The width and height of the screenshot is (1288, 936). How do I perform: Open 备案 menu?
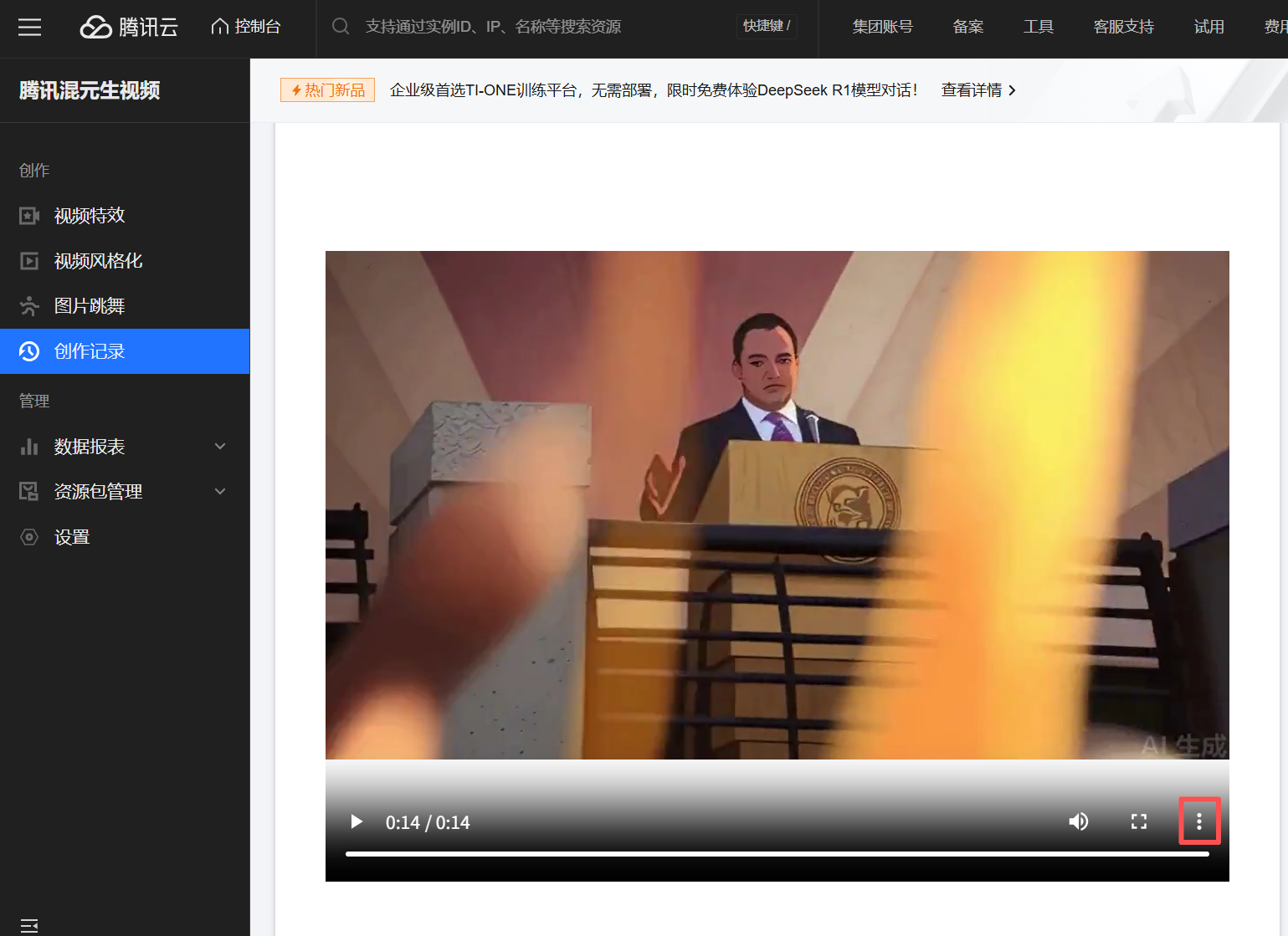click(x=968, y=27)
